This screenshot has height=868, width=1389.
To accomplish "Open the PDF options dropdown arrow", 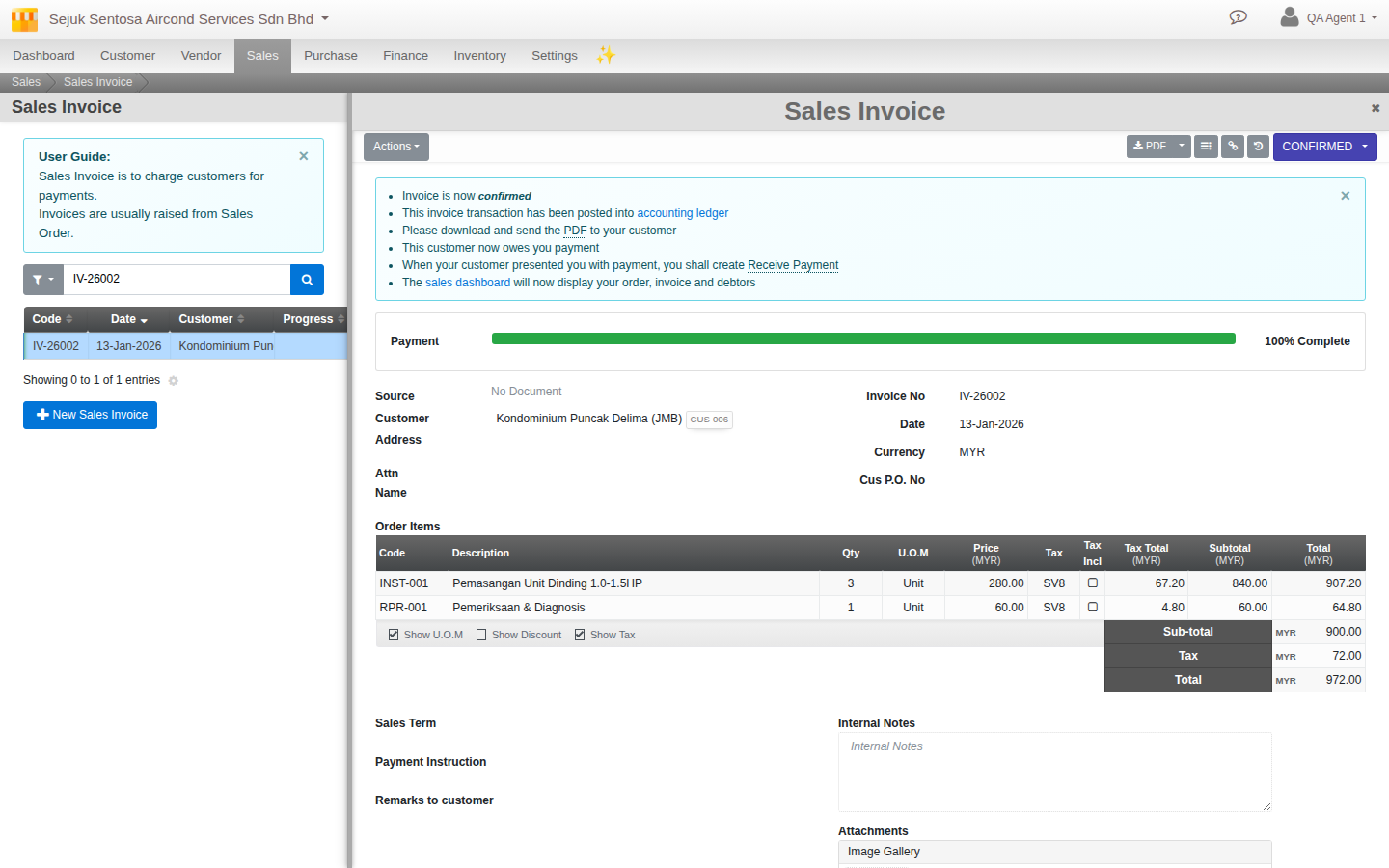I will coord(1182,147).
